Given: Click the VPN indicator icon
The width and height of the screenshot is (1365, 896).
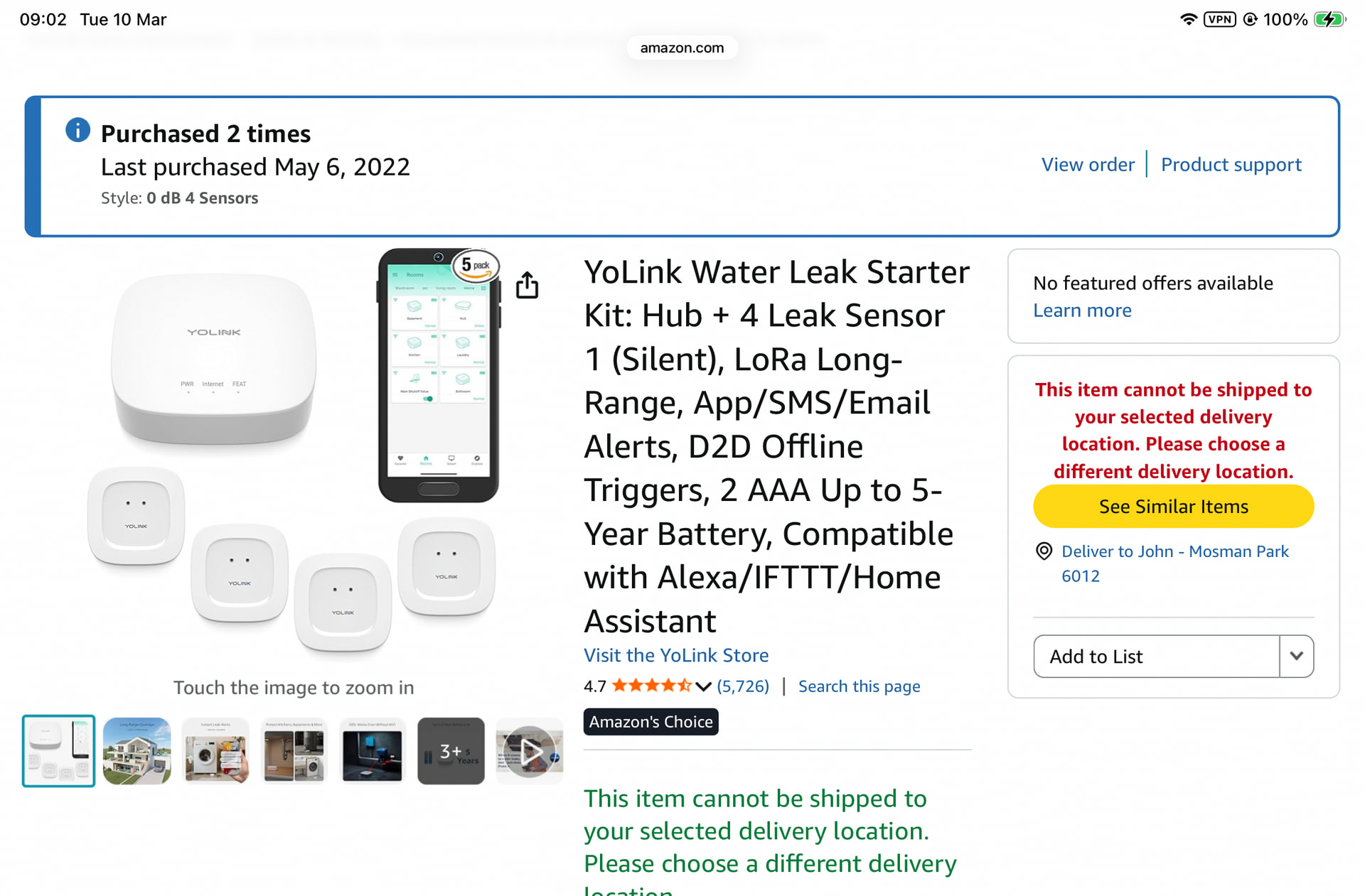Looking at the screenshot, I should [1219, 19].
